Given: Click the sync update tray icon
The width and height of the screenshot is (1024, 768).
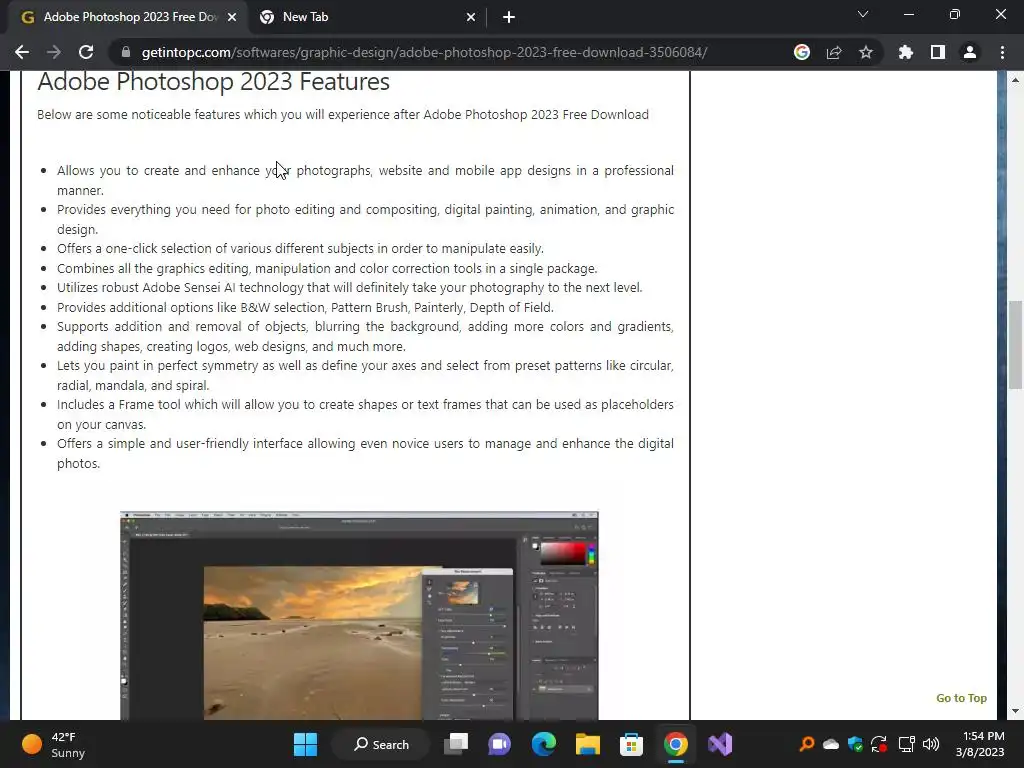Looking at the screenshot, I should tap(879, 744).
